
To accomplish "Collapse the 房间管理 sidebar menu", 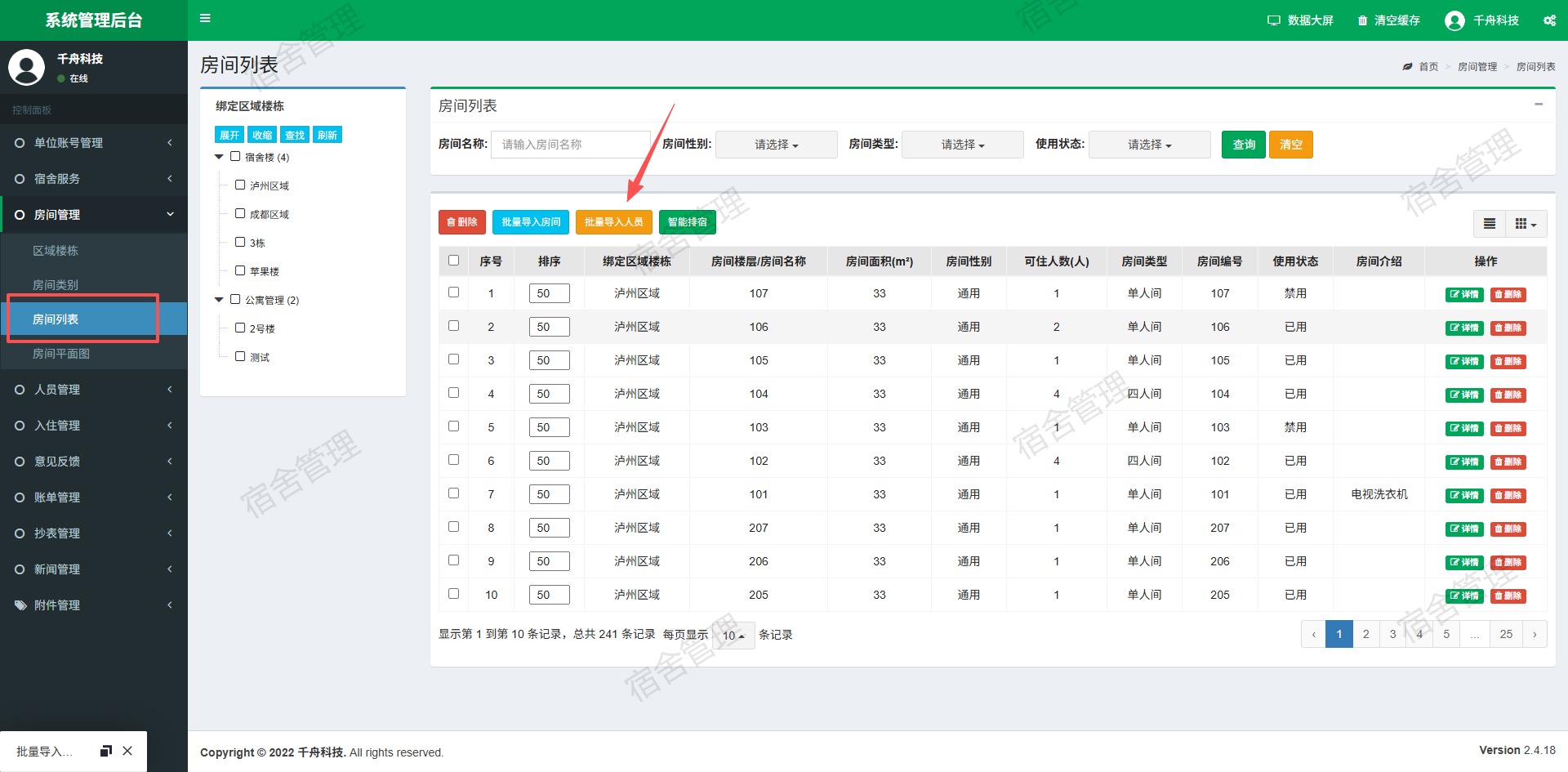I will point(94,215).
